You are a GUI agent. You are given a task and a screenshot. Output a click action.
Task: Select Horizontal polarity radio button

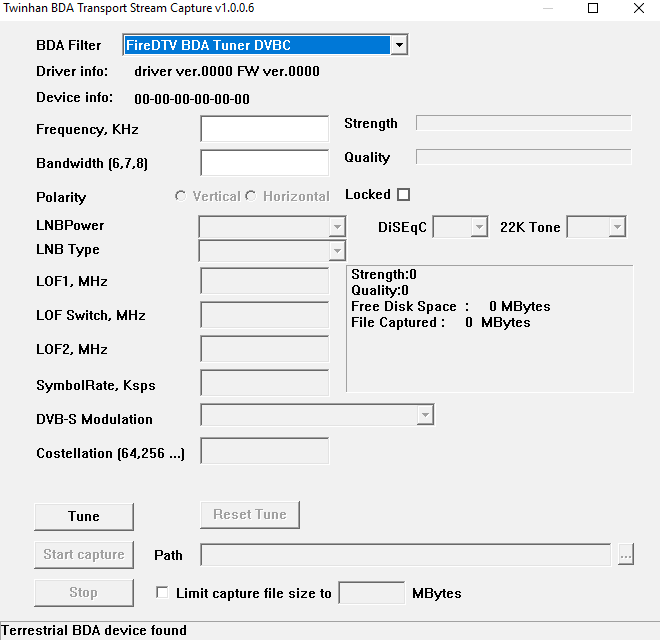point(251,196)
